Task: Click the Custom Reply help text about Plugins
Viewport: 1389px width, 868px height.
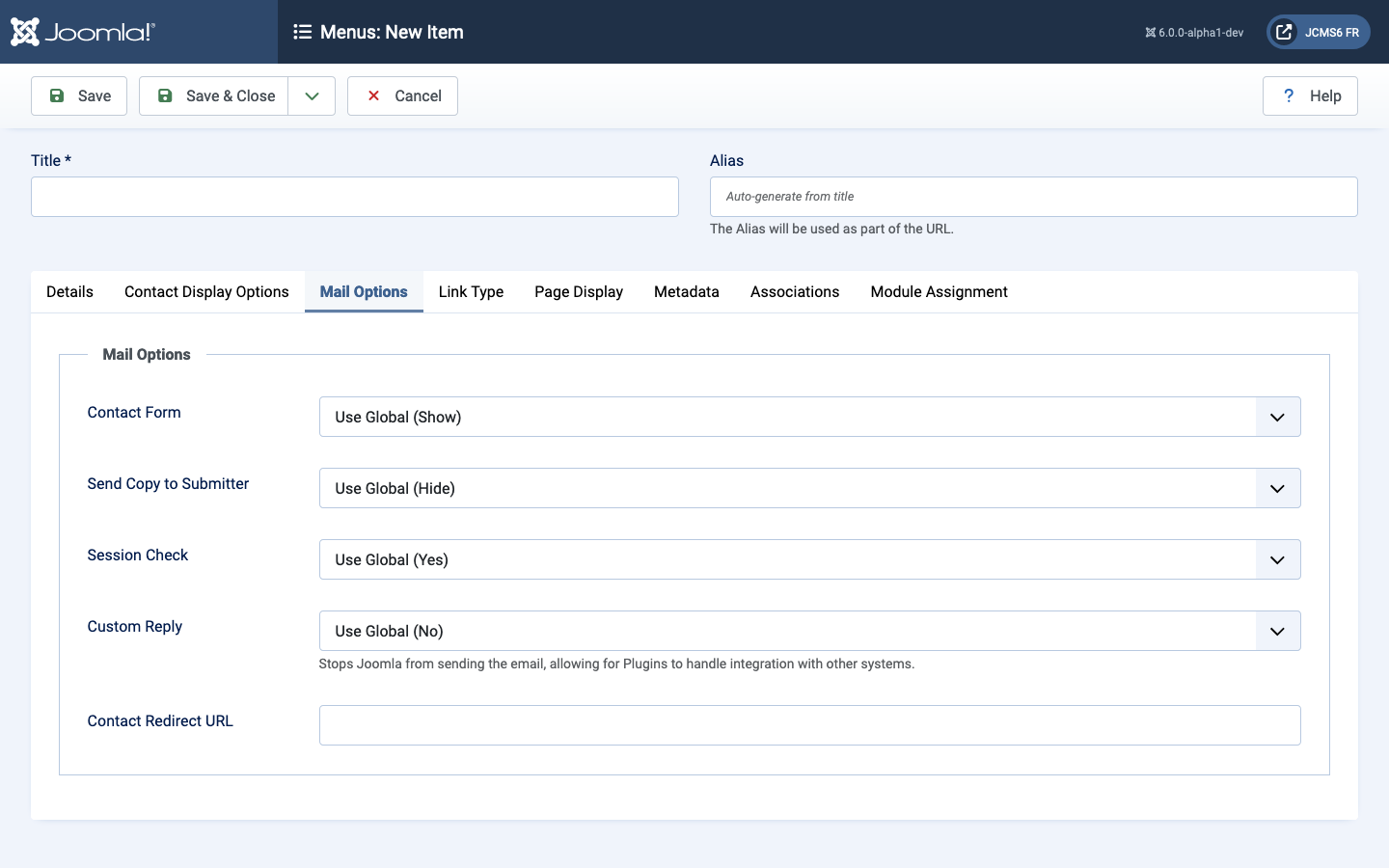Action: pos(616,664)
